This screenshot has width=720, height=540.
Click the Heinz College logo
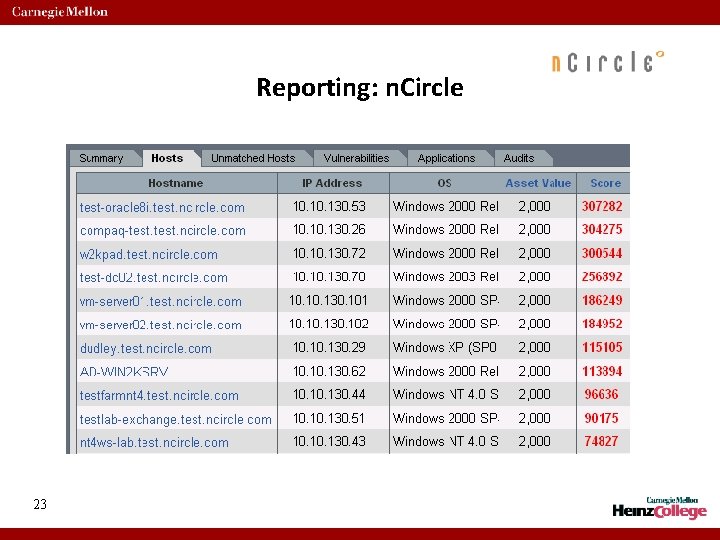[x=659, y=508]
